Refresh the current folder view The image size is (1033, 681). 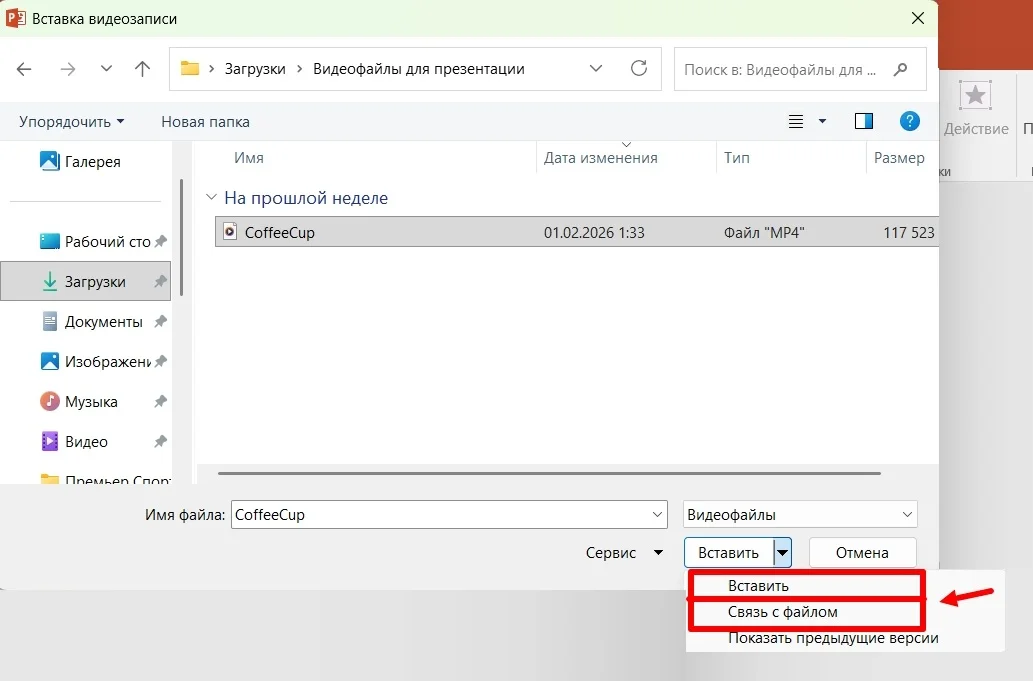point(639,69)
